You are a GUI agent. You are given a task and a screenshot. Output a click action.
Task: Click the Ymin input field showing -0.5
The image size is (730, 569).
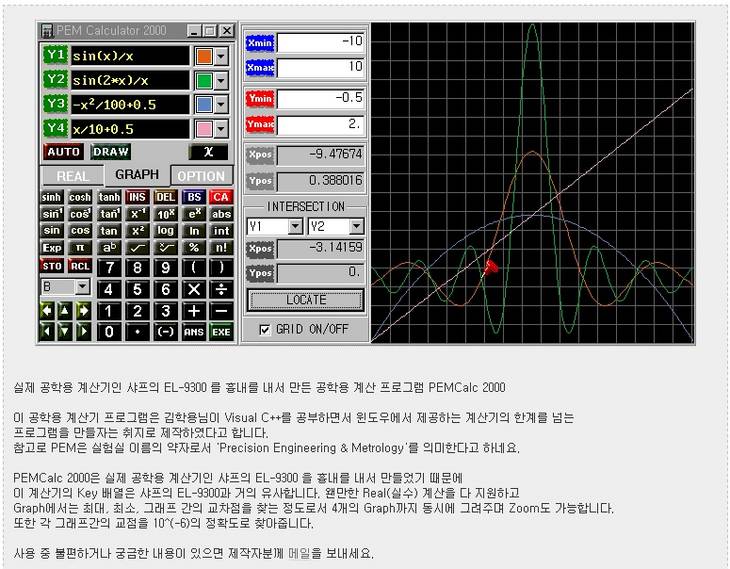320,99
